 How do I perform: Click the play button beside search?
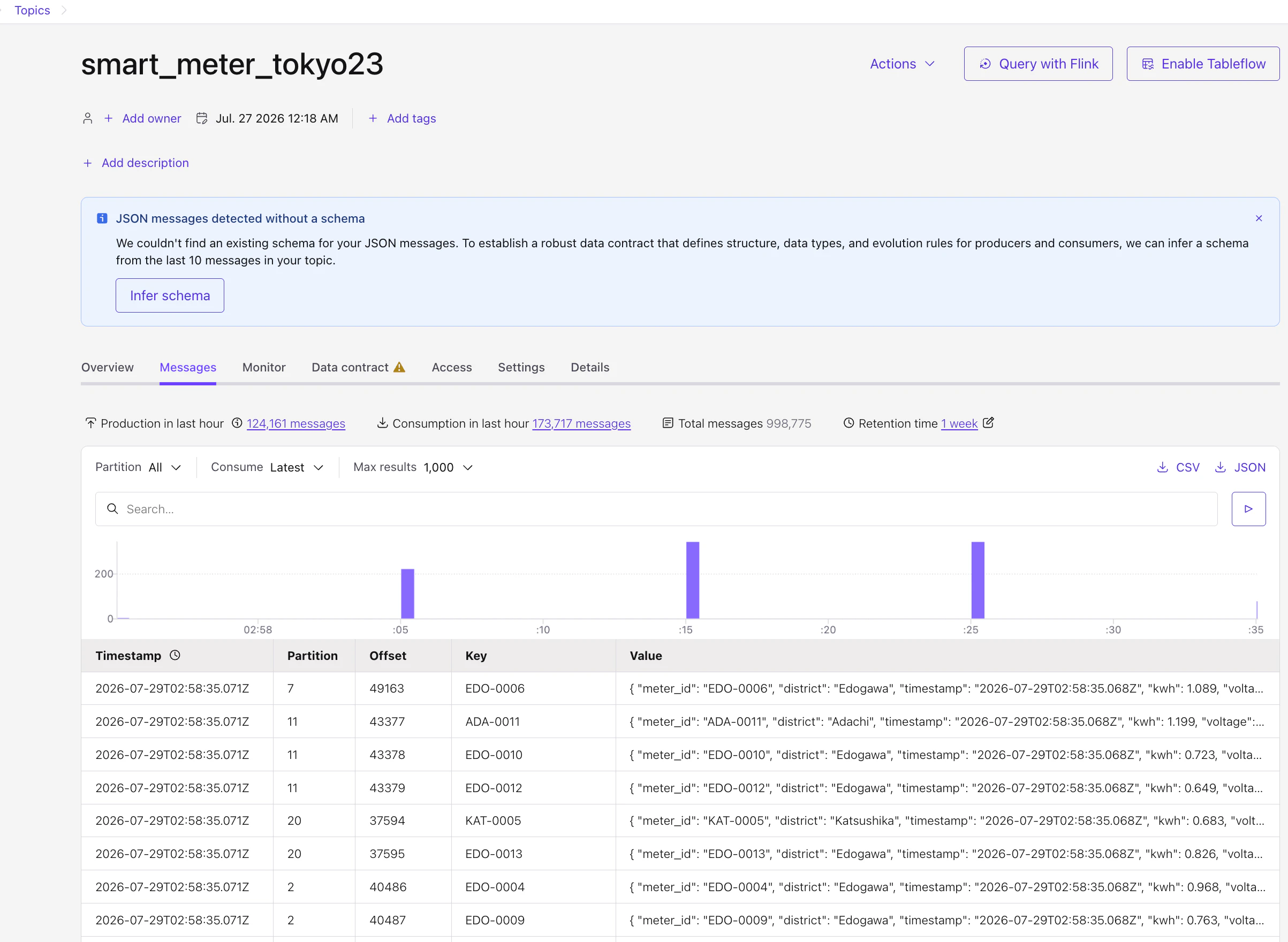coord(1248,508)
